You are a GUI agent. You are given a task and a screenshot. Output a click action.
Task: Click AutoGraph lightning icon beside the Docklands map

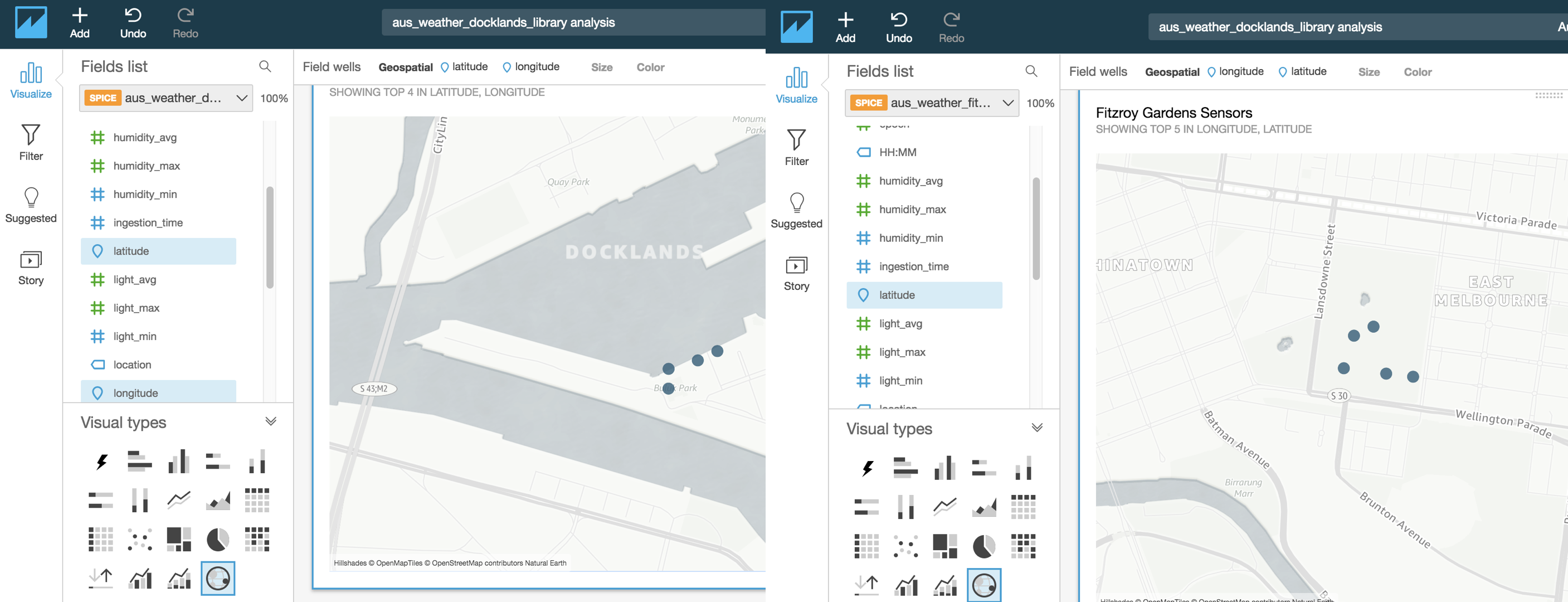click(101, 462)
